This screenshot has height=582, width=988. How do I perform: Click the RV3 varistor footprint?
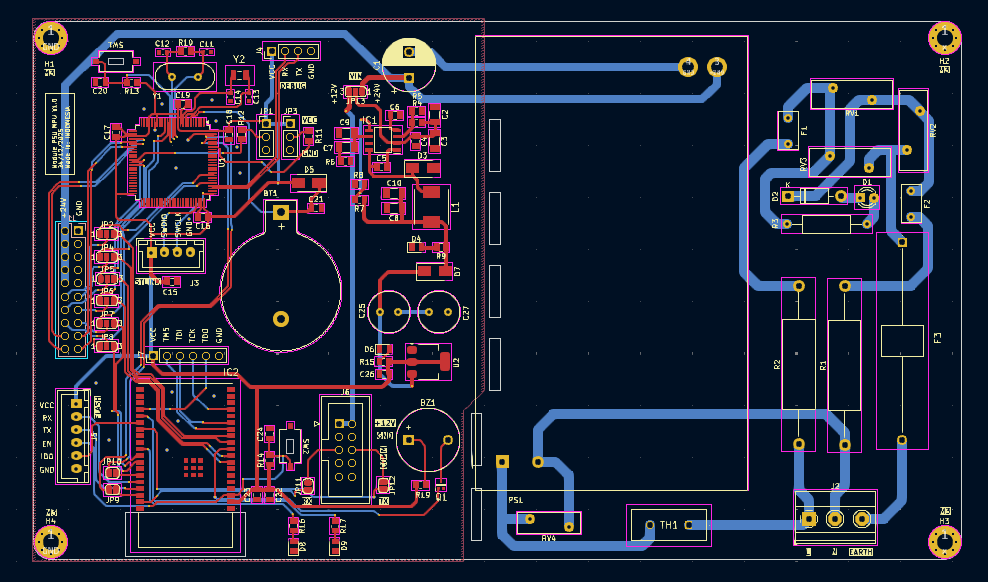(x=850, y=162)
